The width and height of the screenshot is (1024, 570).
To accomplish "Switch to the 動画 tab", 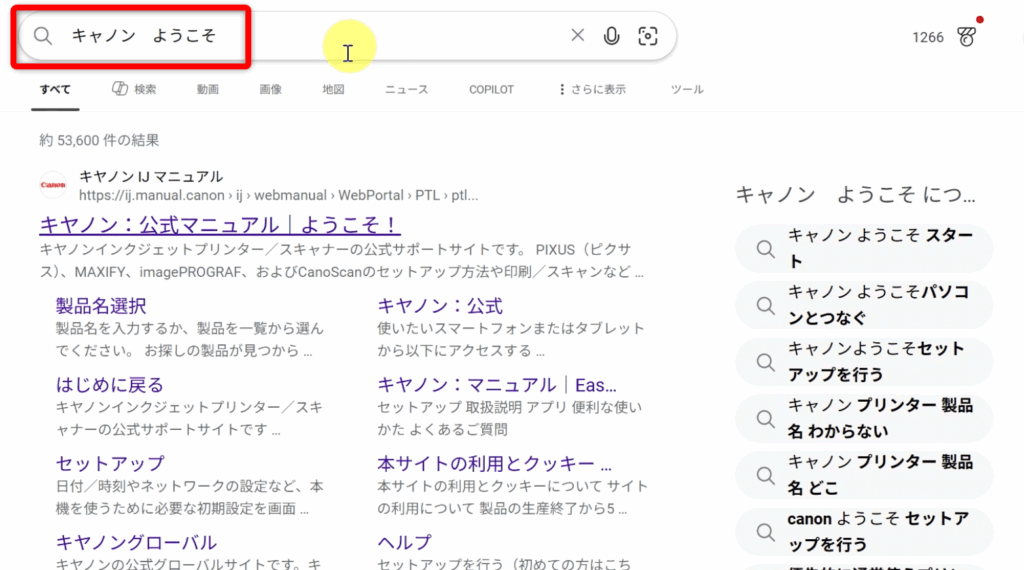I will pyautogui.click(x=207, y=89).
